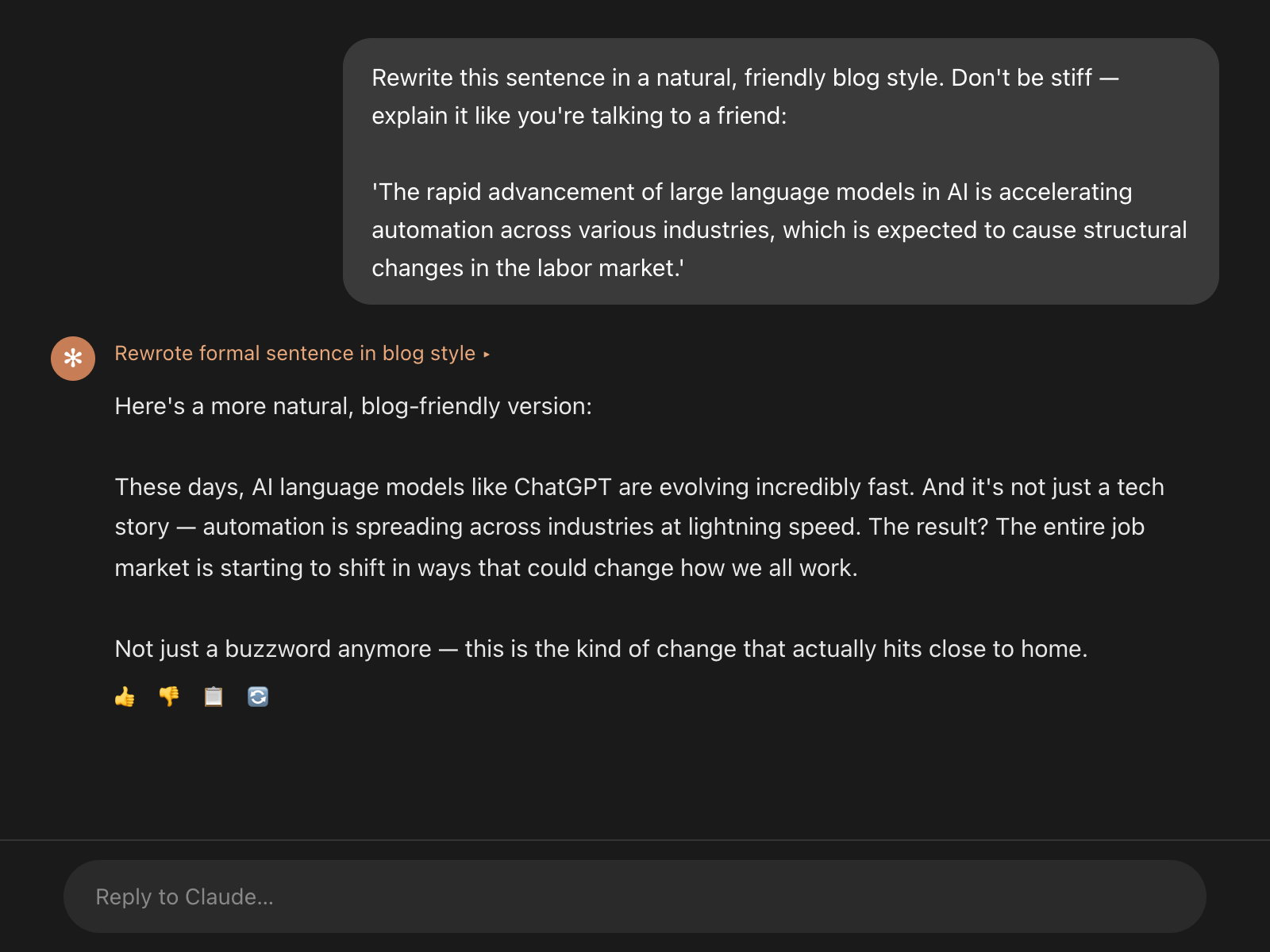Click the small triangle after the summary label
1270x952 pixels.
point(487,355)
